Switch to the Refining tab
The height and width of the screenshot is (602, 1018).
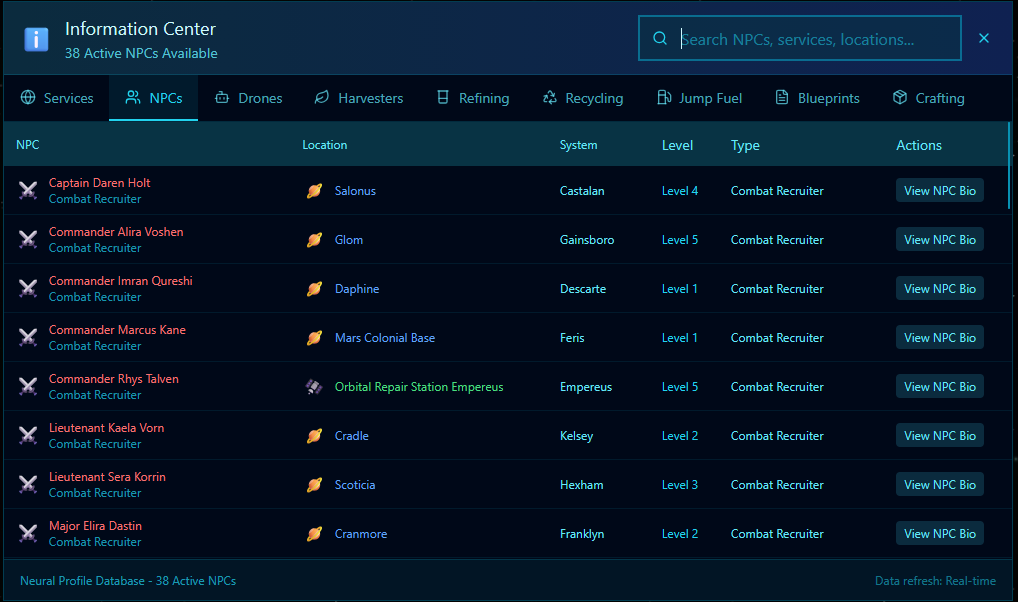(473, 98)
